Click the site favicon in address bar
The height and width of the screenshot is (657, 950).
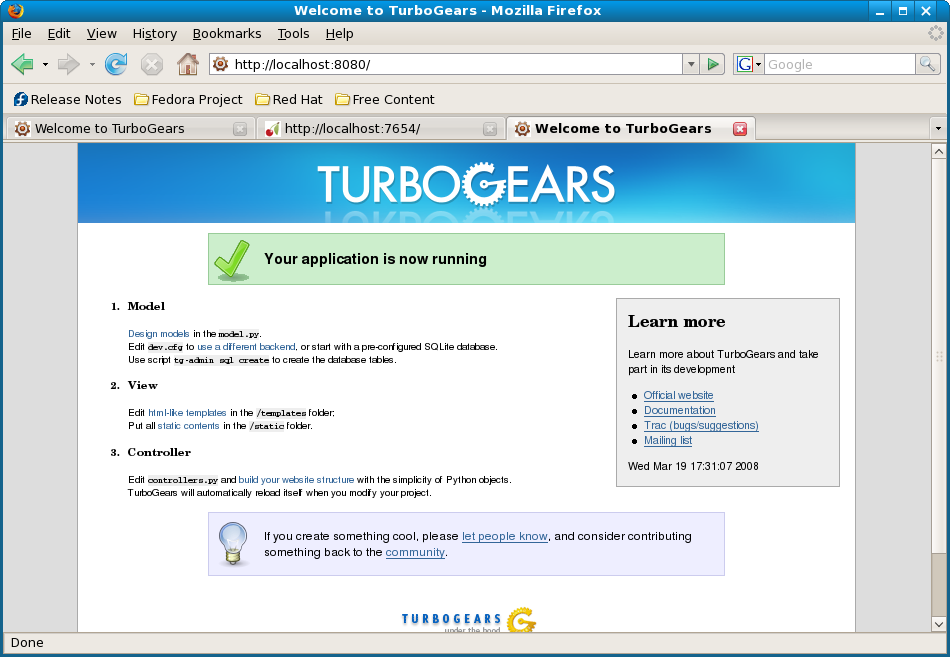coord(221,64)
